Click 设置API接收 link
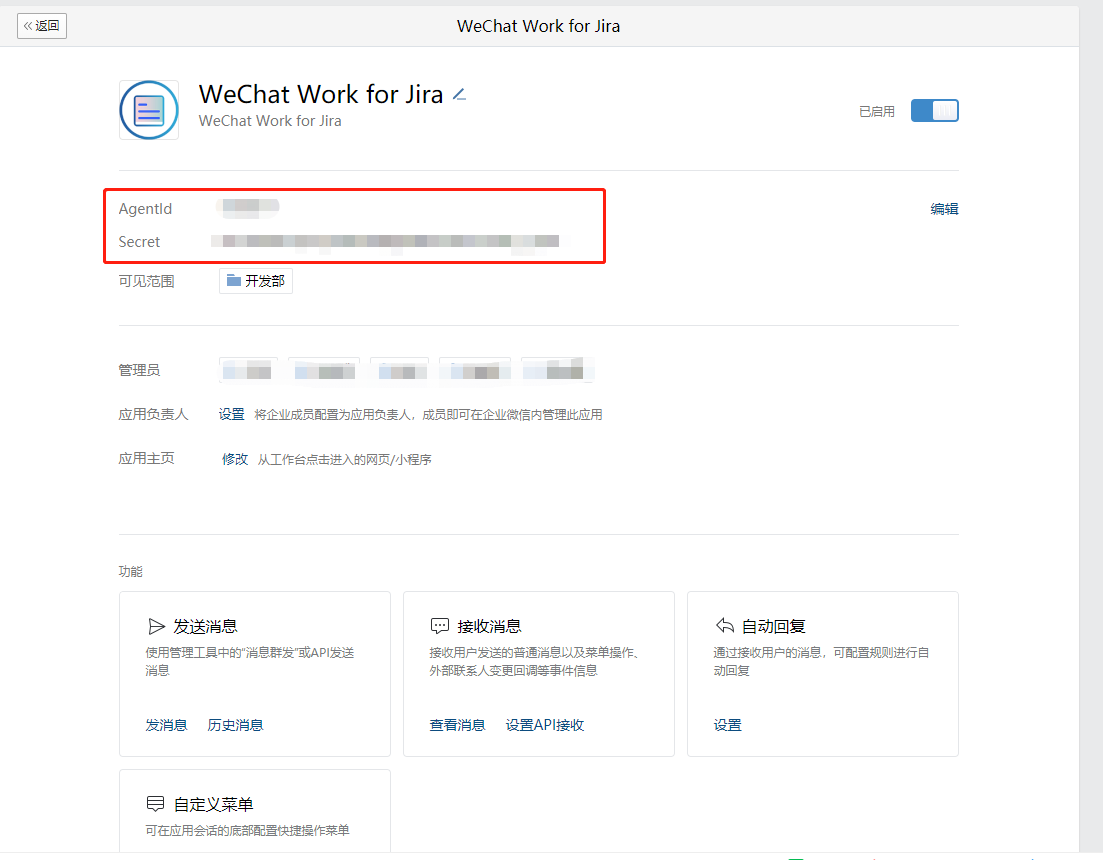Screen dimensions: 1103x860 pos(544,725)
